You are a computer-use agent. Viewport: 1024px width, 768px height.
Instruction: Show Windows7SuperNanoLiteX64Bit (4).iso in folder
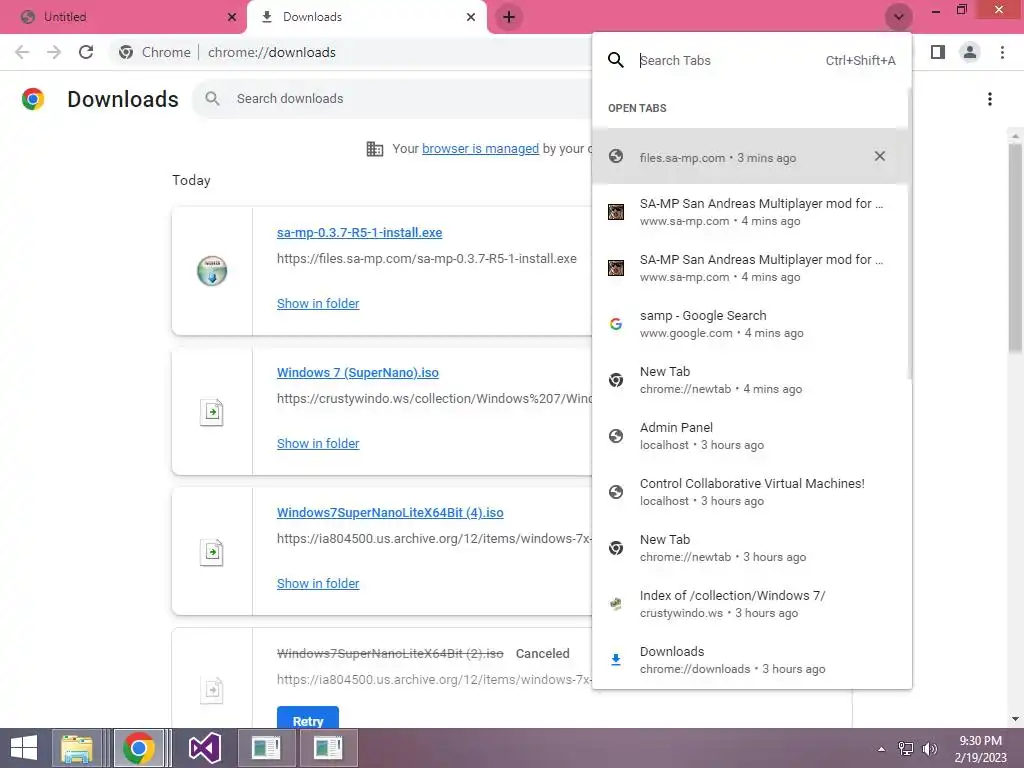tap(318, 583)
